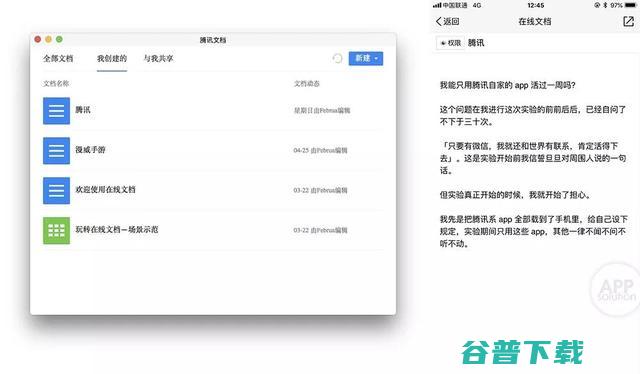Click the 文档名称 column header

pos(56,84)
